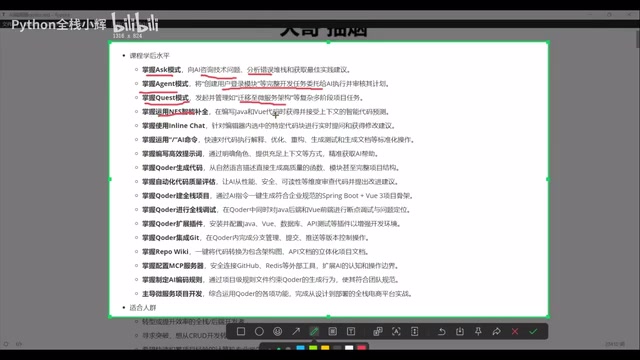Click the '掌握运用"/"AI命令' line
The image size is (640, 360).
click(x=279, y=140)
